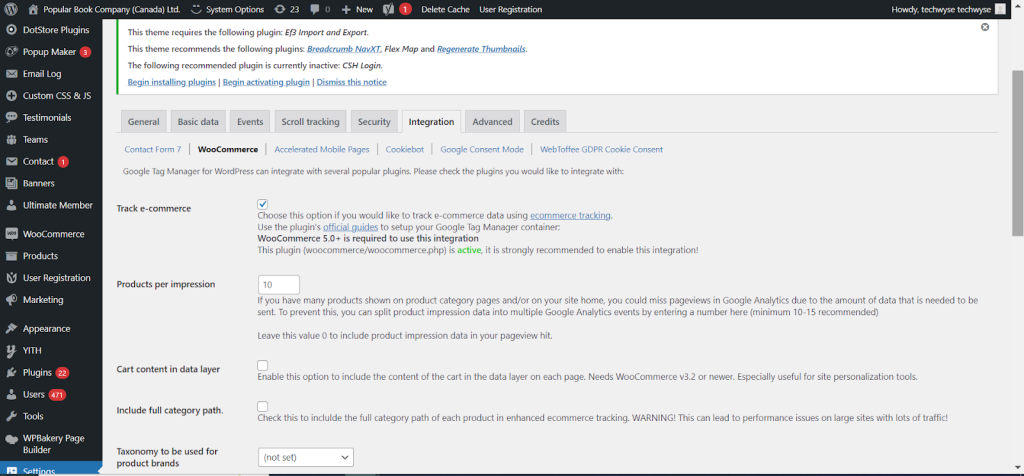Open Appearance in the sidebar menu

(46, 328)
